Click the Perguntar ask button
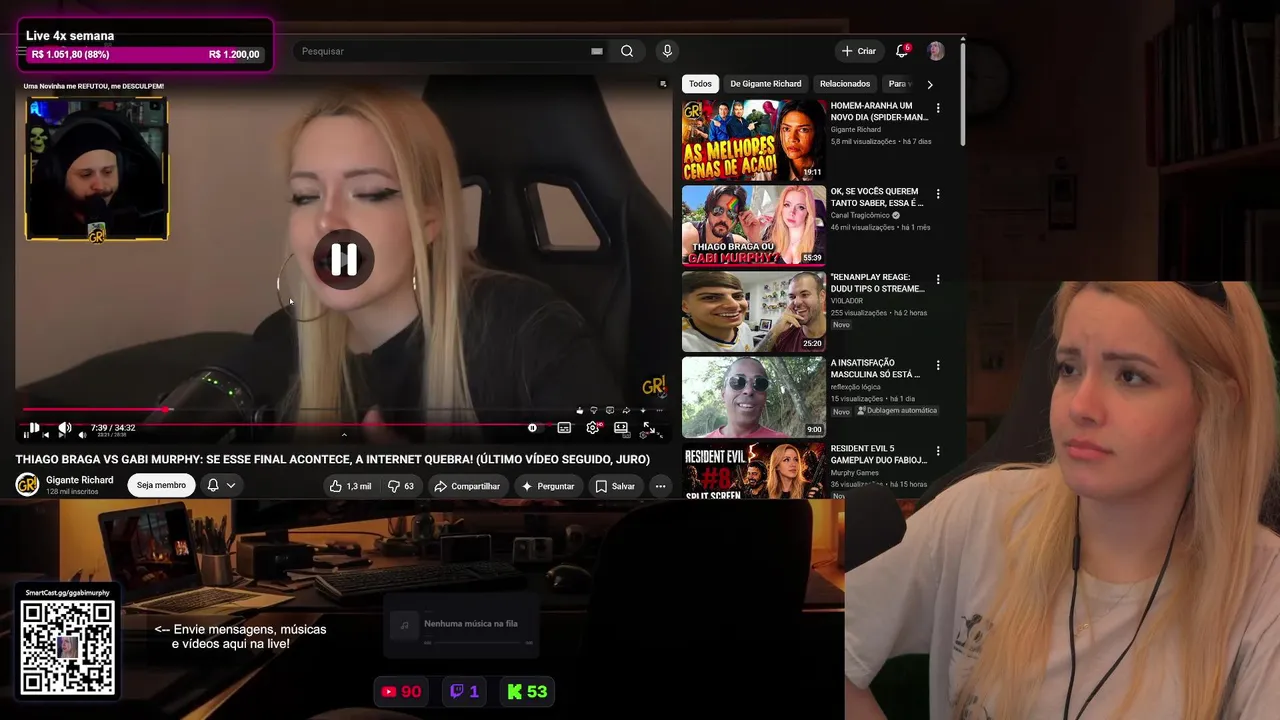Screen dimensions: 1280x720 (548, 486)
